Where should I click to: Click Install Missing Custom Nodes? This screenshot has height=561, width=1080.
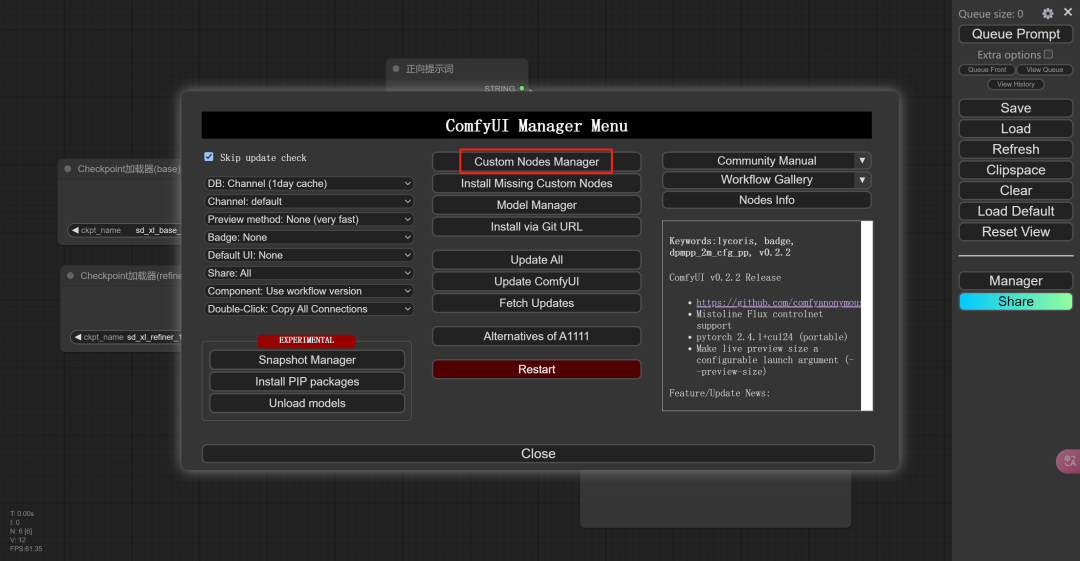click(537, 183)
